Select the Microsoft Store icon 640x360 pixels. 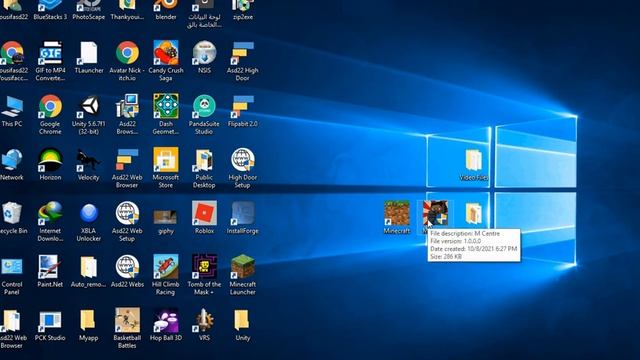point(166,168)
